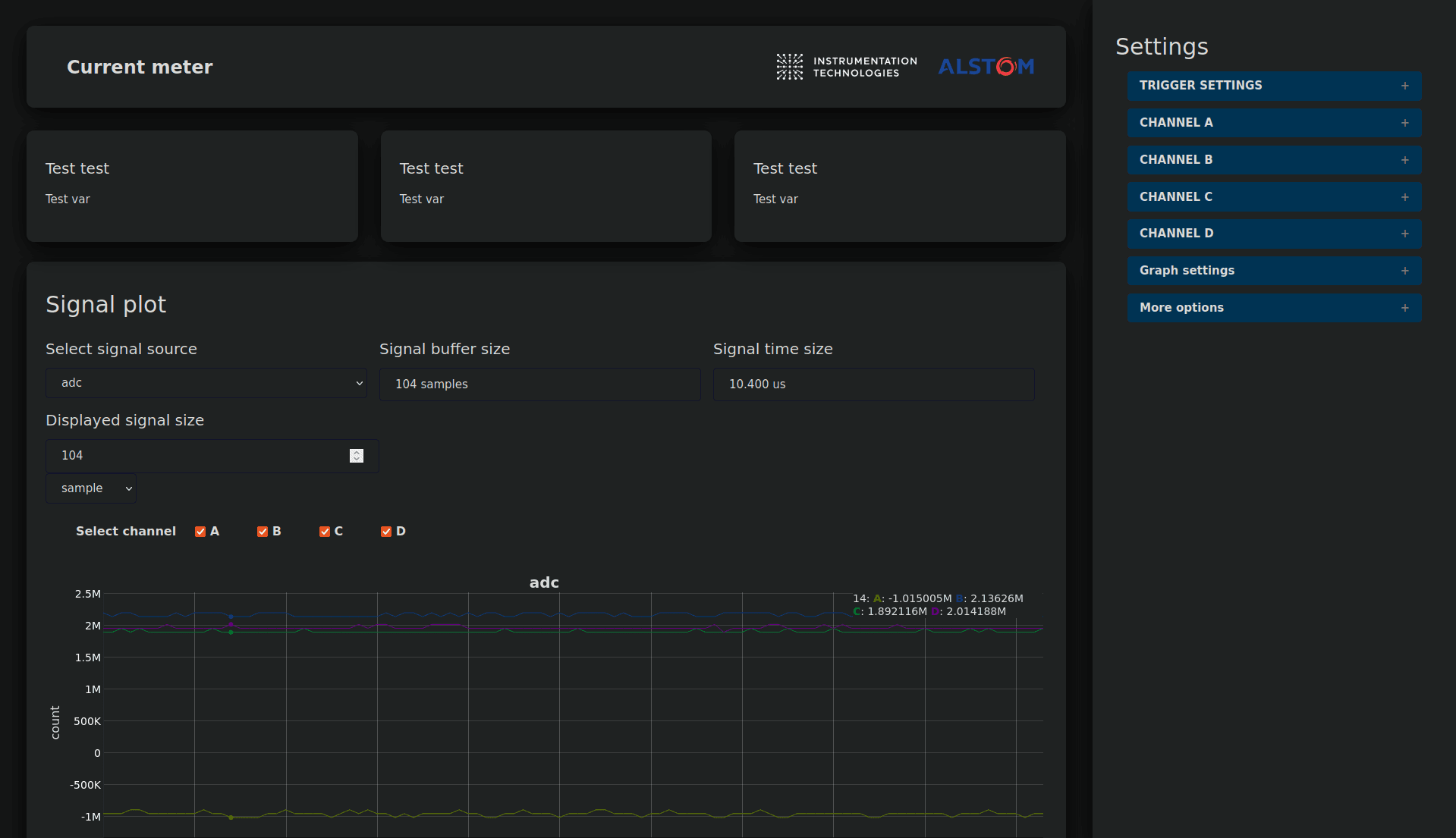
Task: Click plus icon on Graph settings row
Action: pos(1405,271)
